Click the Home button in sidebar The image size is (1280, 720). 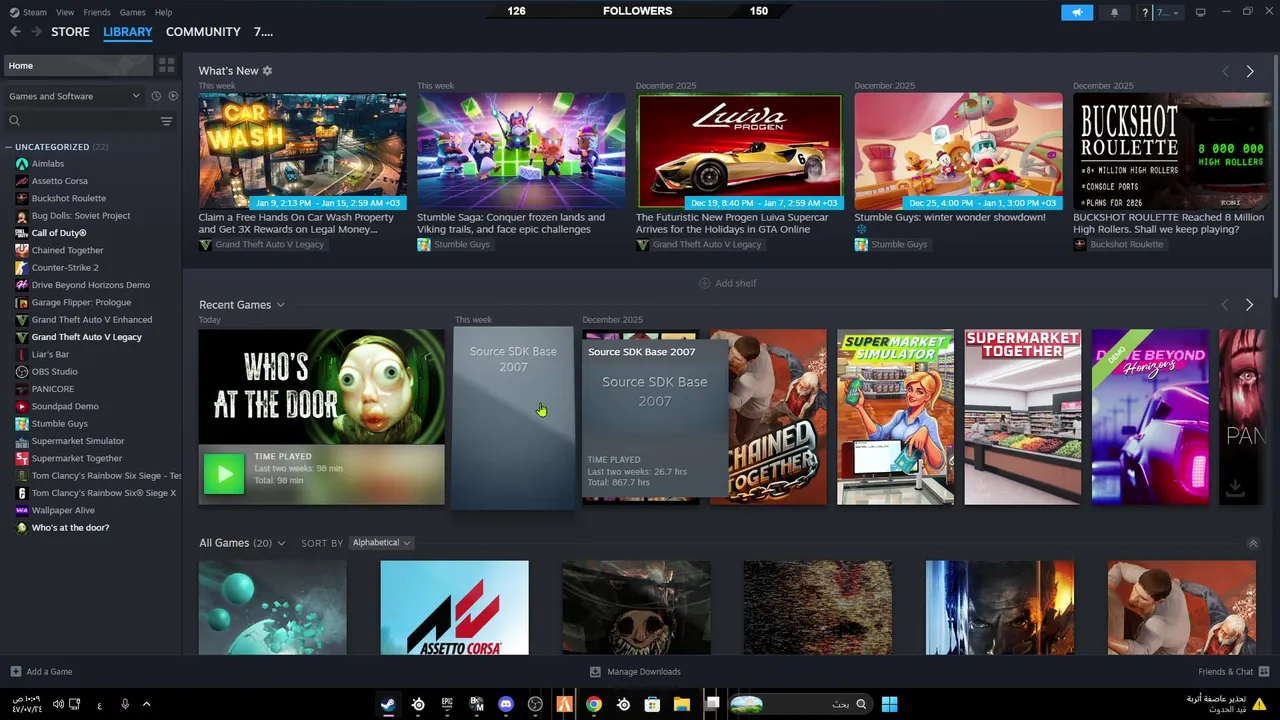click(78, 65)
